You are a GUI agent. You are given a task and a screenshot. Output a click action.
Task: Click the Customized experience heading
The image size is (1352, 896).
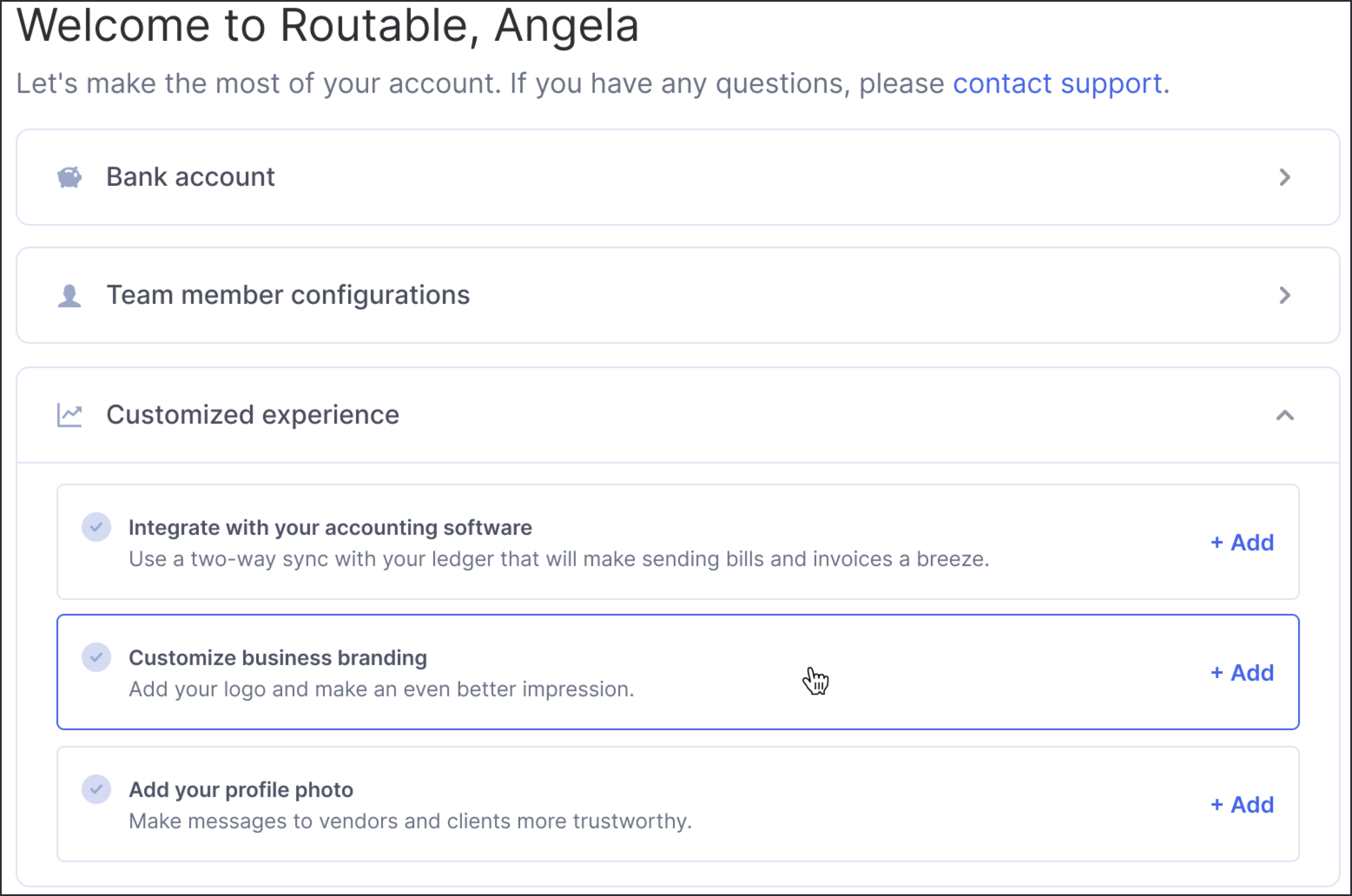pyautogui.click(x=253, y=415)
